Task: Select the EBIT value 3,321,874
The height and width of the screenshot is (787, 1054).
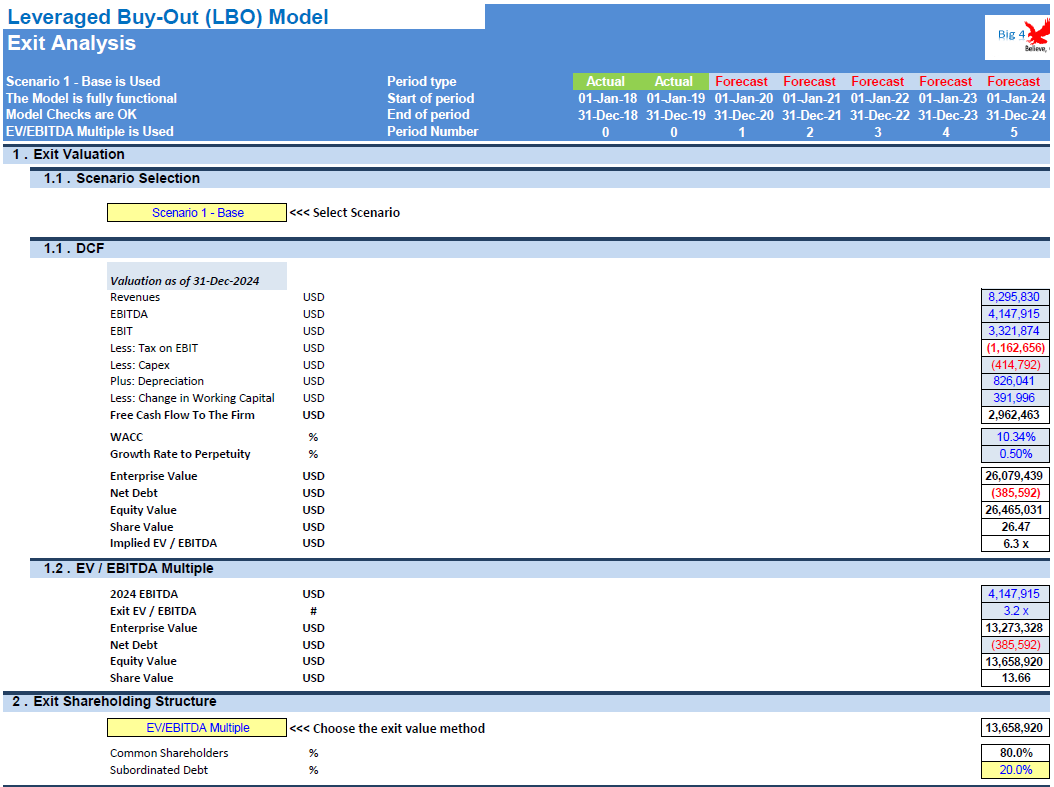Action: click(x=1015, y=331)
